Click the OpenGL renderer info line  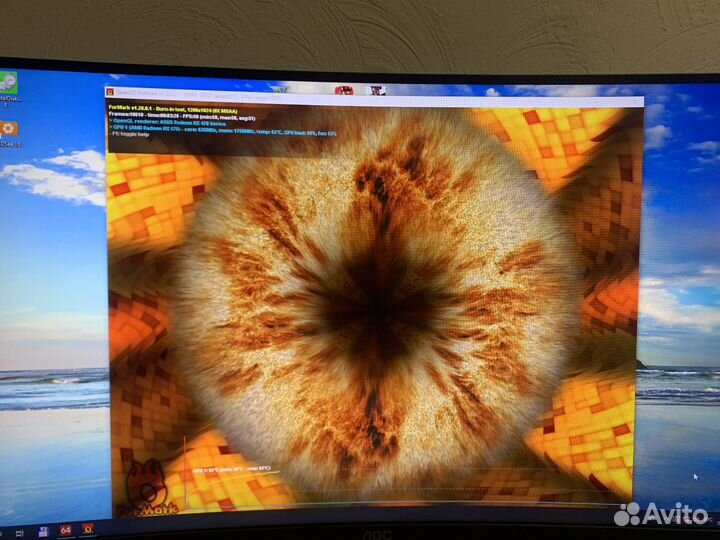[168, 121]
